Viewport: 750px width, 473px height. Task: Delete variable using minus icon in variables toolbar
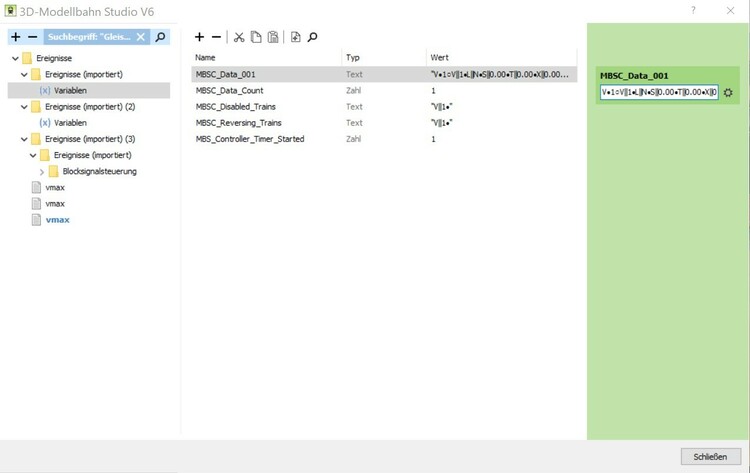coord(216,37)
